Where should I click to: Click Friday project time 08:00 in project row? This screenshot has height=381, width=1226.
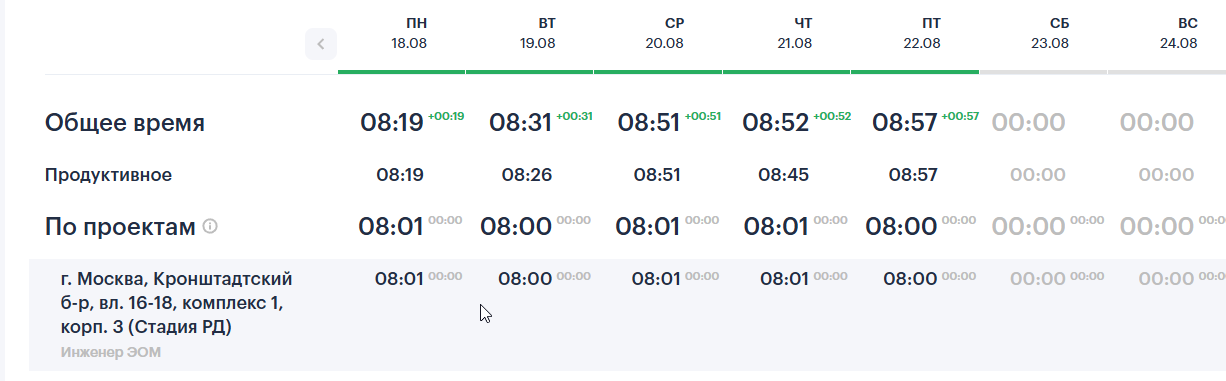tap(909, 279)
